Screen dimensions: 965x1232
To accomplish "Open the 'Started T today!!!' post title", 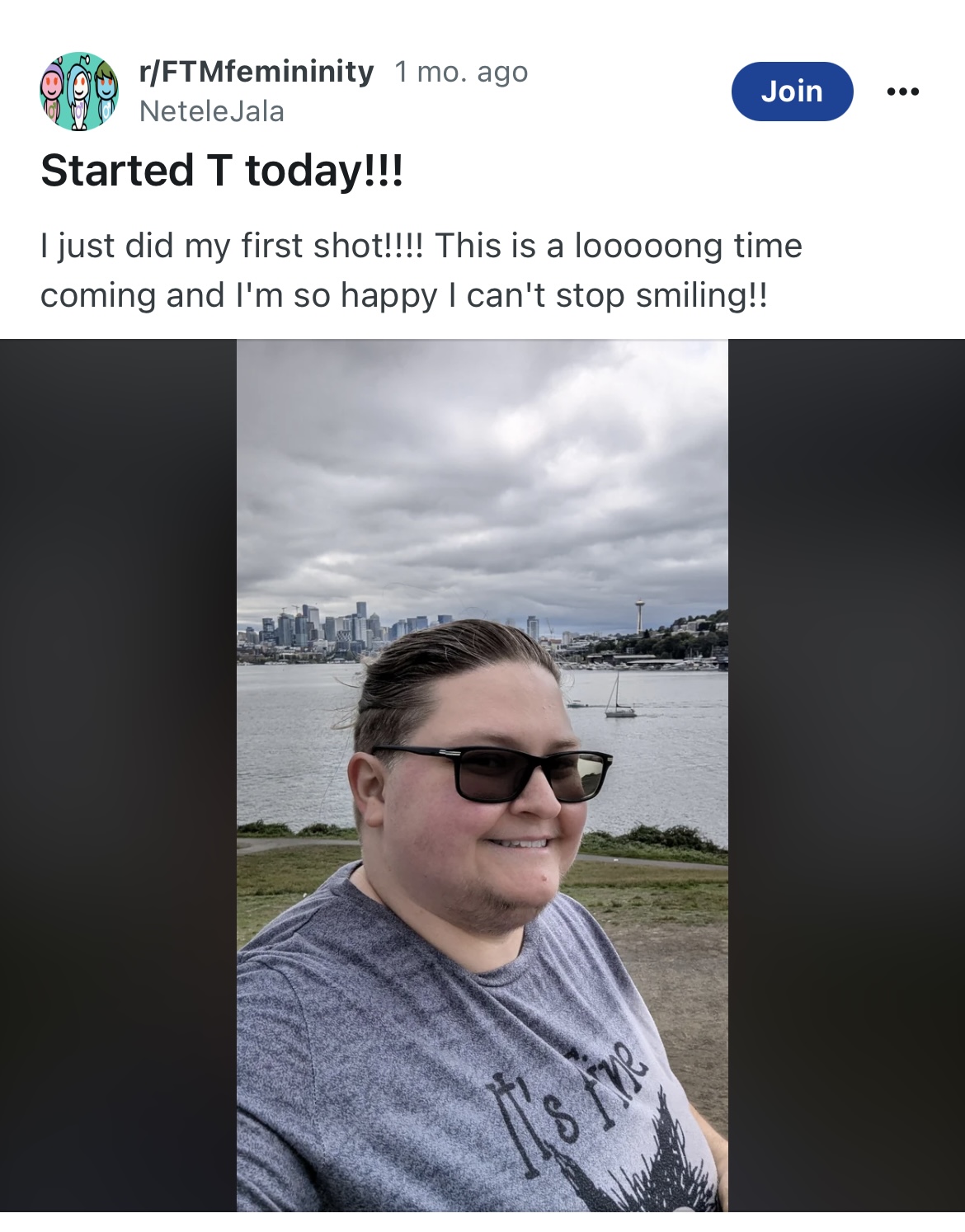I will pyautogui.click(x=222, y=171).
